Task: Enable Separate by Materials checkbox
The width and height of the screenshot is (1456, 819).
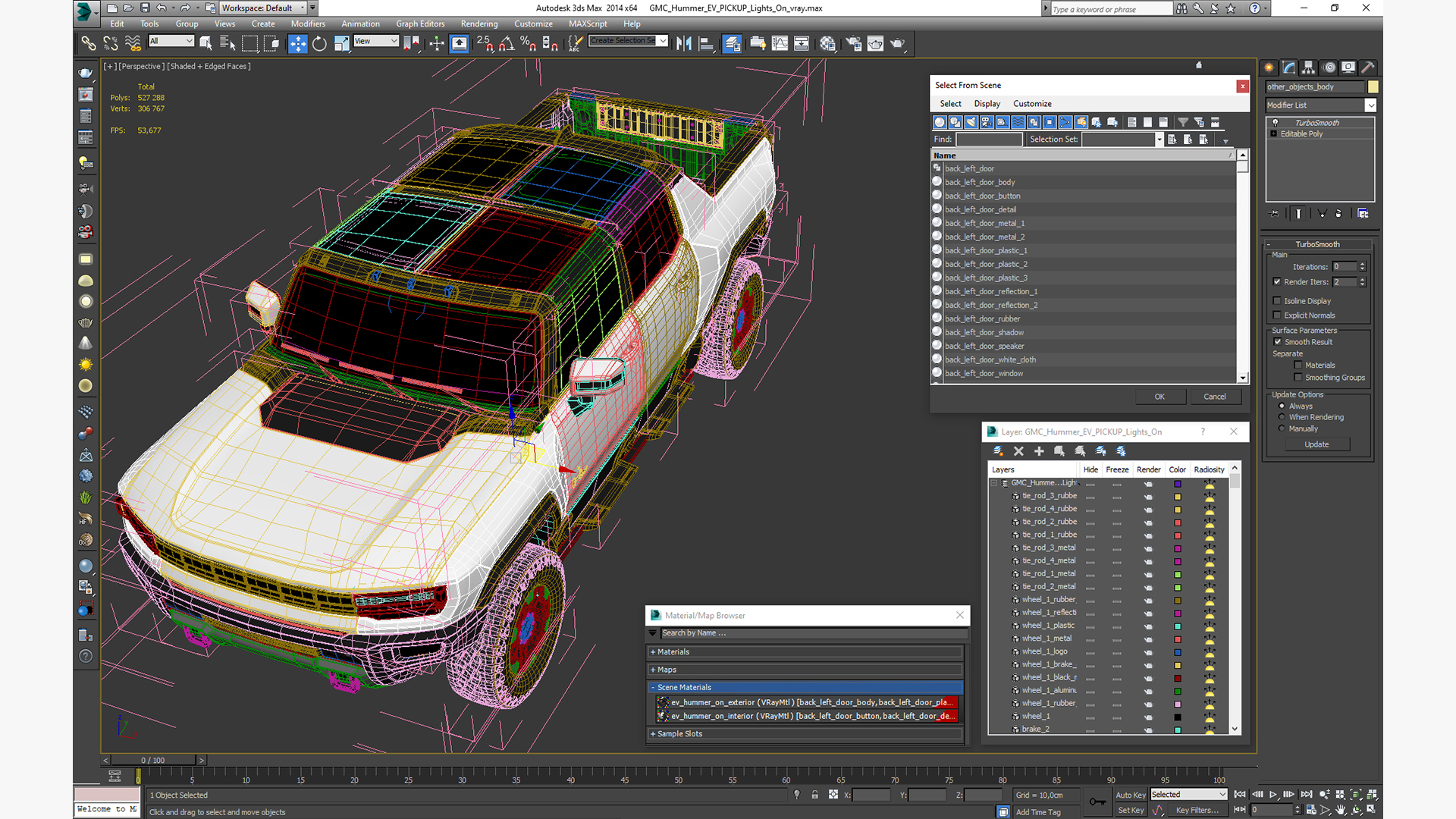Action: (1298, 366)
